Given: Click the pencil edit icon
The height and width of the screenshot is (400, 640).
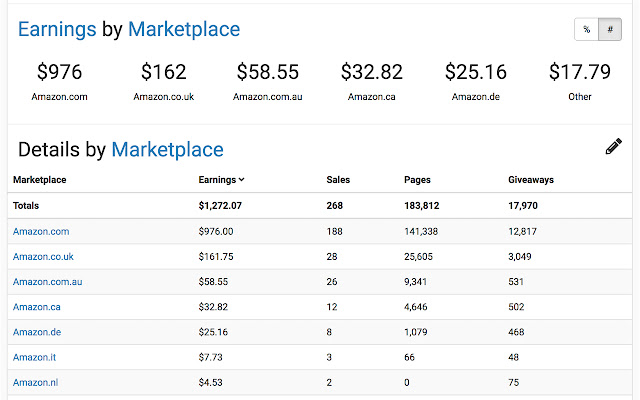Looking at the screenshot, I should [x=613, y=147].
